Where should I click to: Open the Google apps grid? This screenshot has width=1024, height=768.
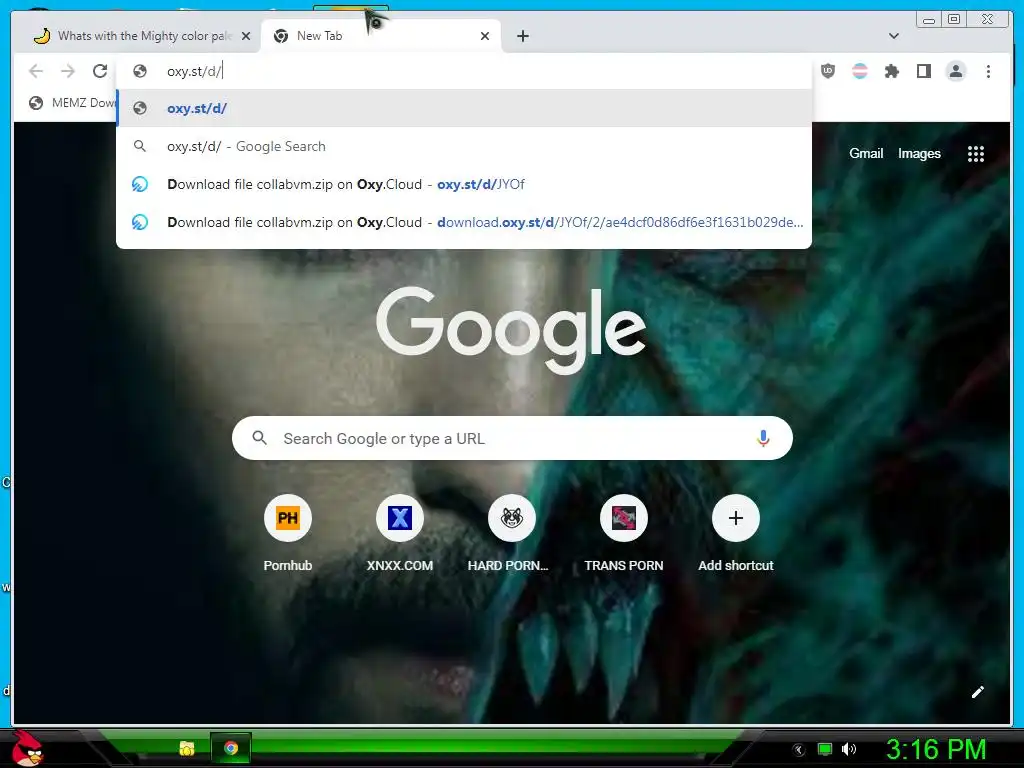pyautogui.click(x=976, y=154)
